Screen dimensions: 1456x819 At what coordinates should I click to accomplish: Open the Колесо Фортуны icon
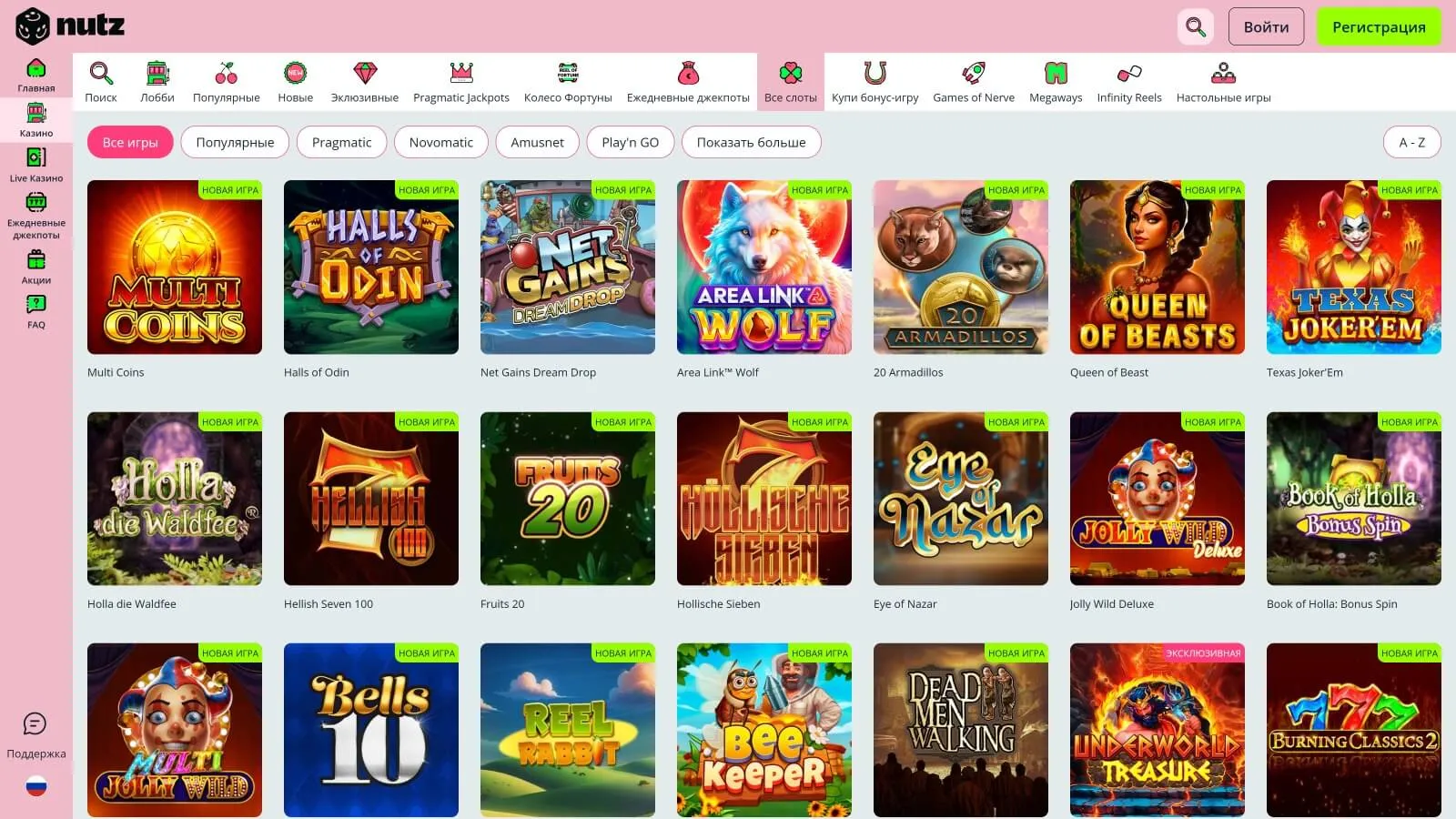pos(568,73)
